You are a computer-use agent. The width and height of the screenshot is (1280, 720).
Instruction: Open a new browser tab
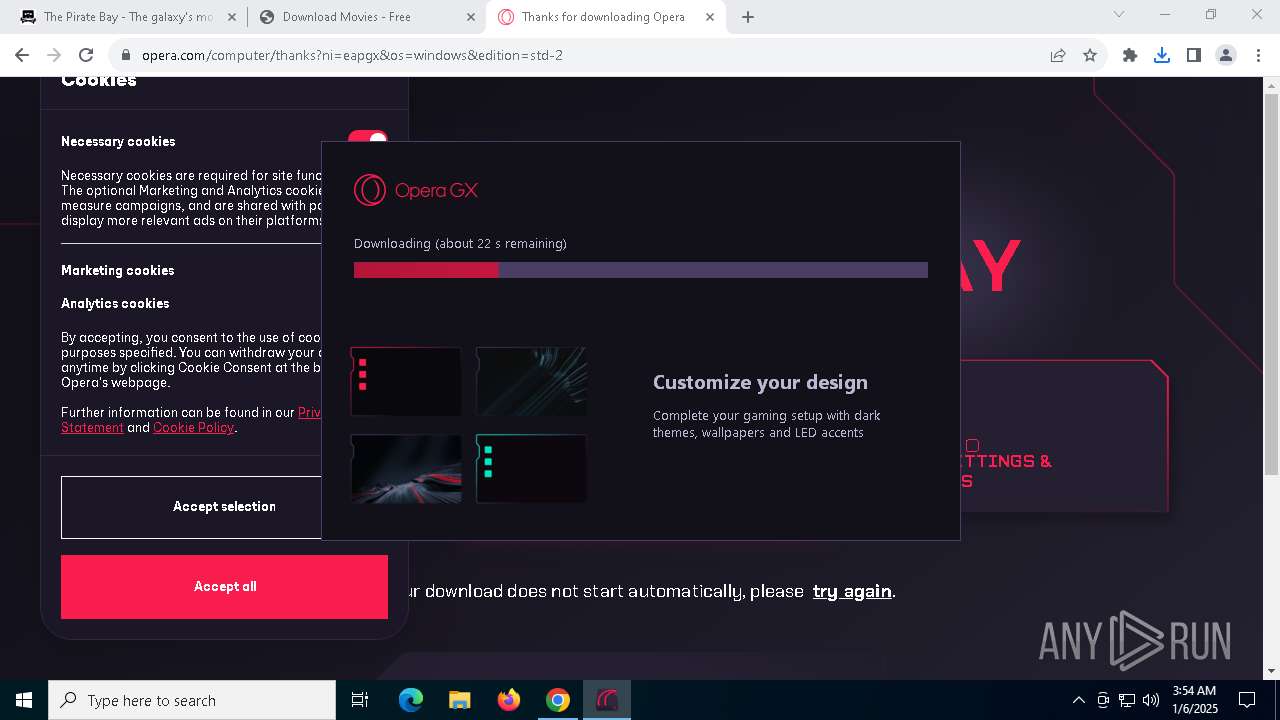(x=748, y=17)
